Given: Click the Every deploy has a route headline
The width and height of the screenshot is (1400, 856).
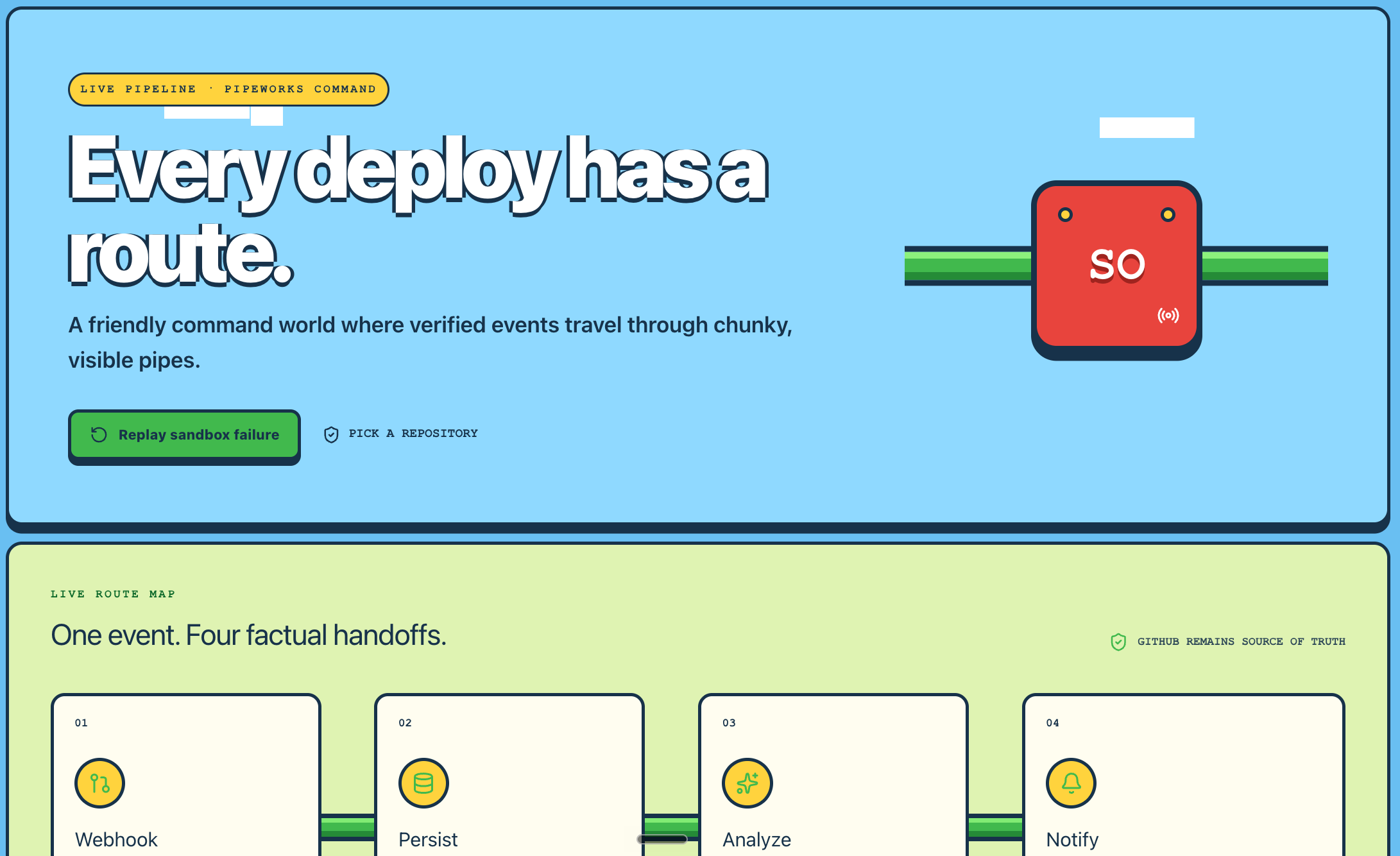Looking at the screenshot, I should pos(418,209).
